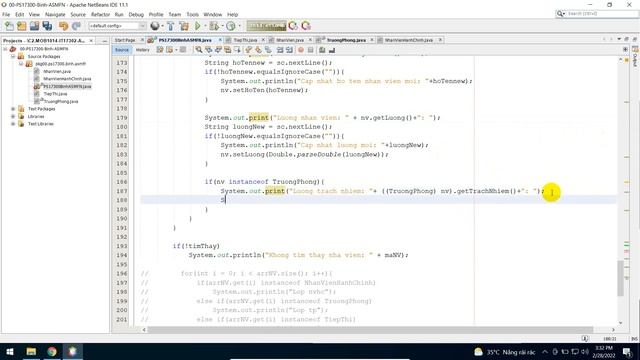
Task: Toggle Rectangular Selection in editor toolbar
Action: (237, 50)
